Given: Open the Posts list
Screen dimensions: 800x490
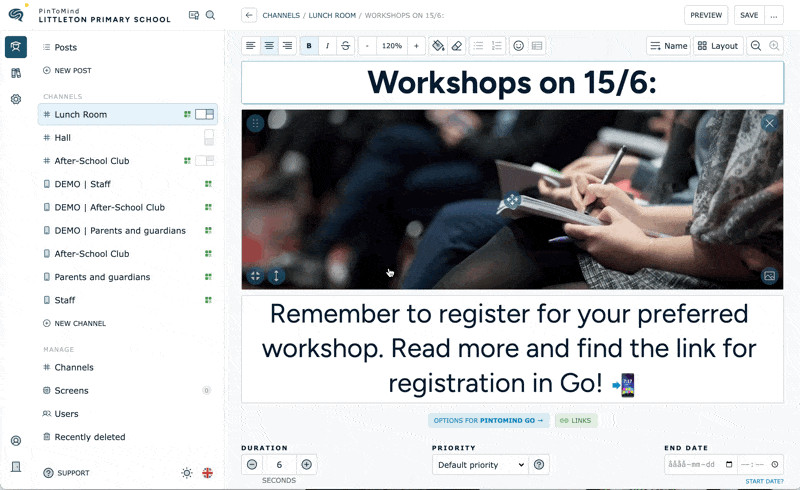Looking at the screenshot, I should 60,47.
